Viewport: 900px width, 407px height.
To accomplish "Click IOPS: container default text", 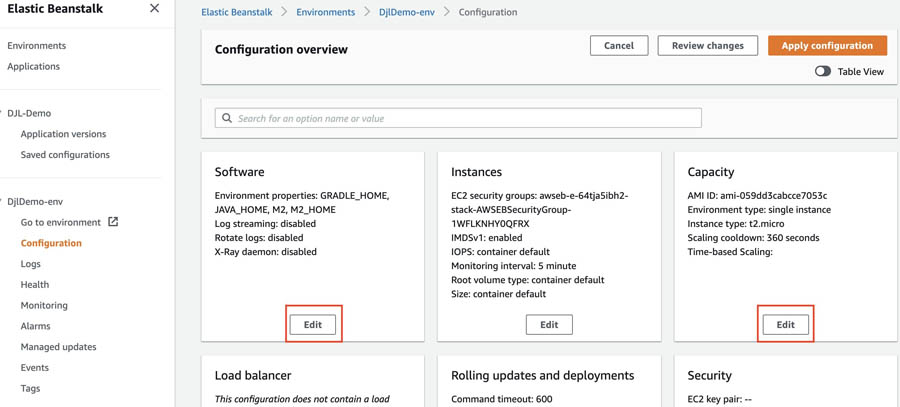I will [x=501, y=251].
